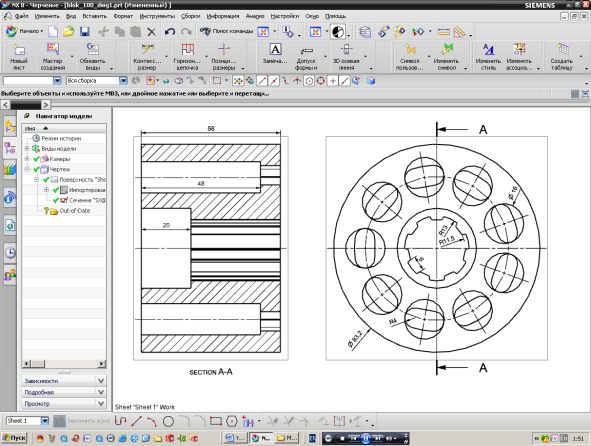Open the Sheet 1 selector dropdown
Screen dimensions: 591x446
coord(45,421)
